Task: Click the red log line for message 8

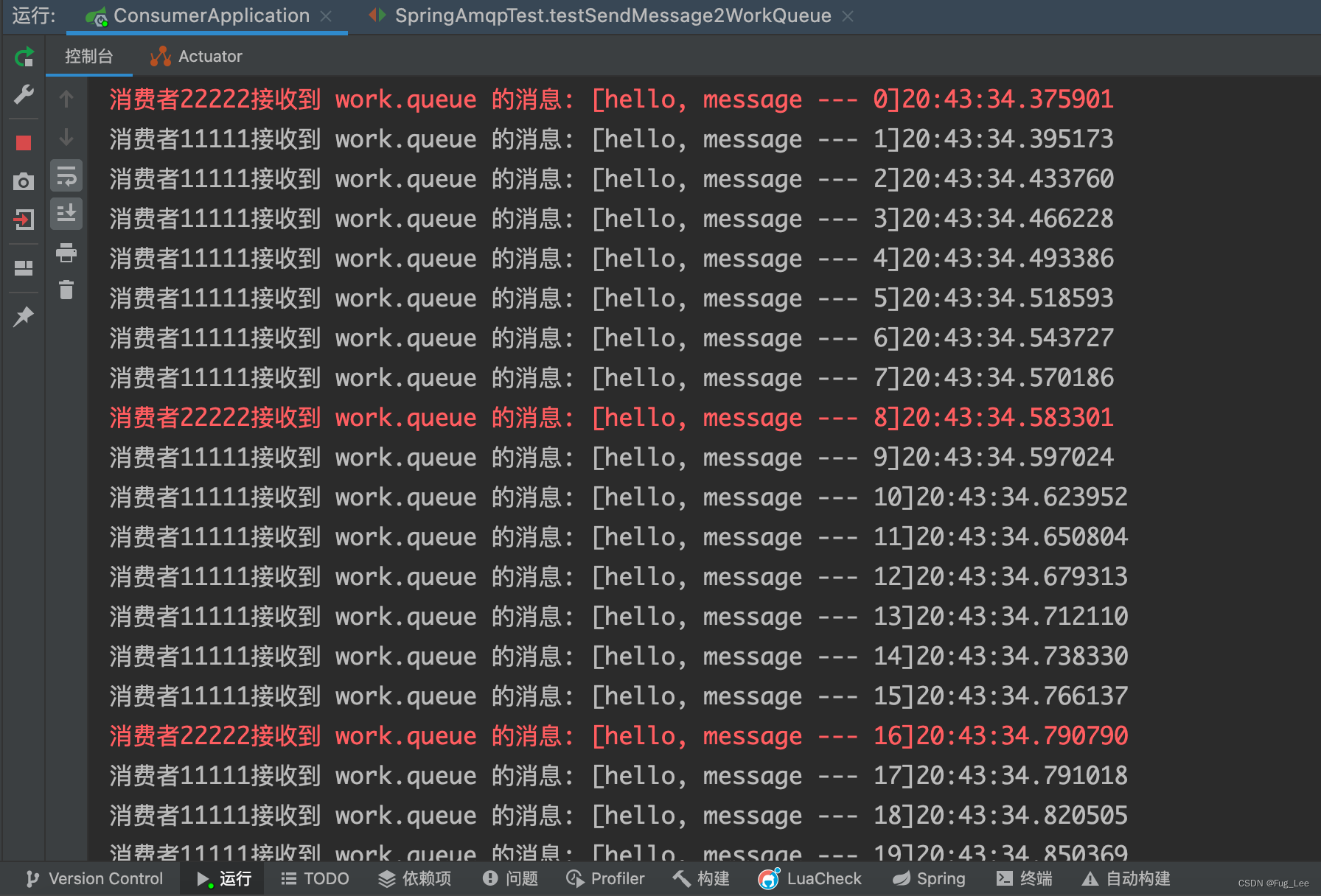Action: pos(611,417)
